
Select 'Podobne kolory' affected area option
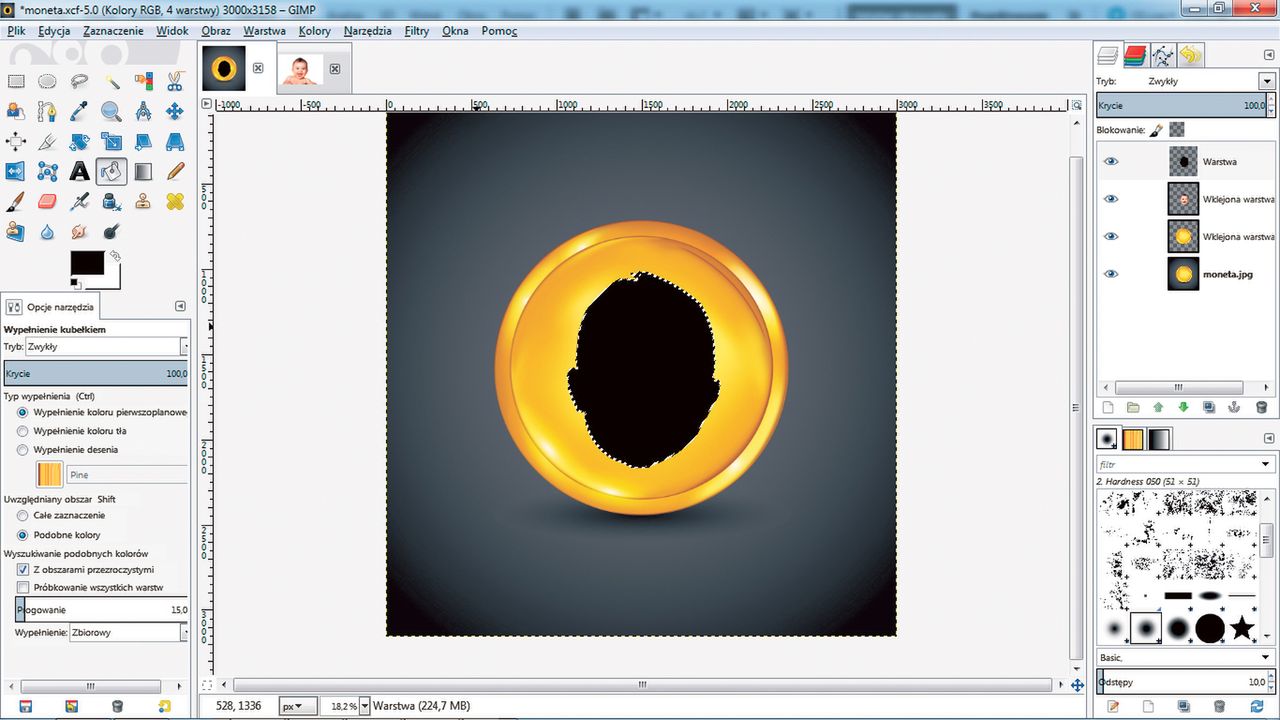(x=23, y=535)
